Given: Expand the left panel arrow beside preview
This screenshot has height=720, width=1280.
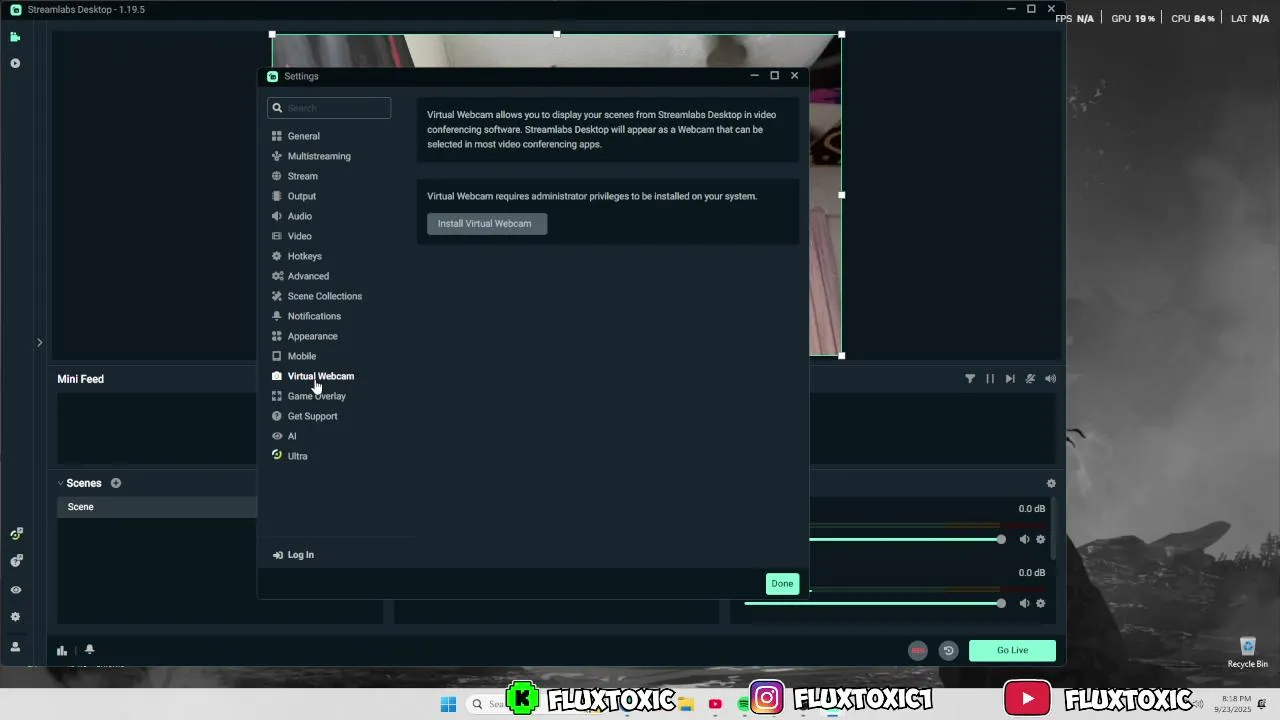Looking at the screenshot, I should pyautogui.click(x=39, y=343).
